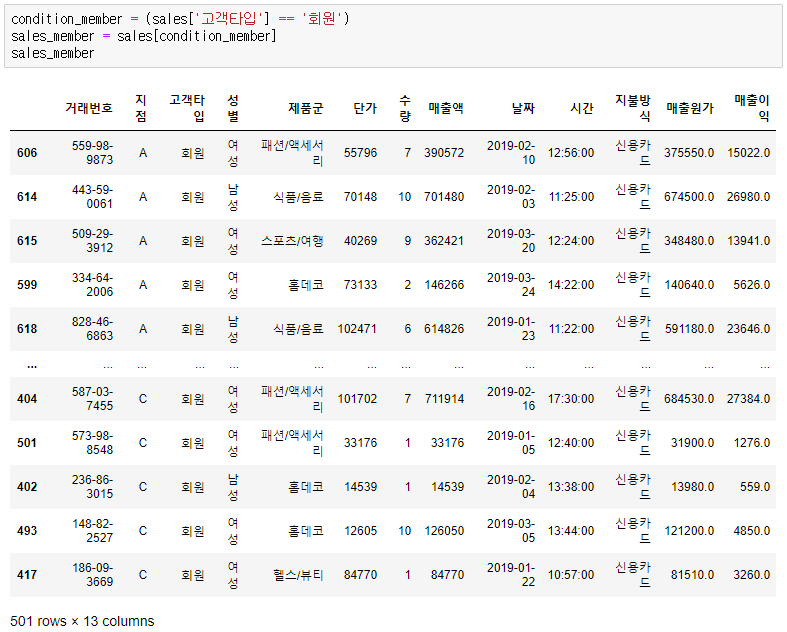Select row index 615
Image resolution: width=787 pixels, height=632 pixels.
(27, 241)
